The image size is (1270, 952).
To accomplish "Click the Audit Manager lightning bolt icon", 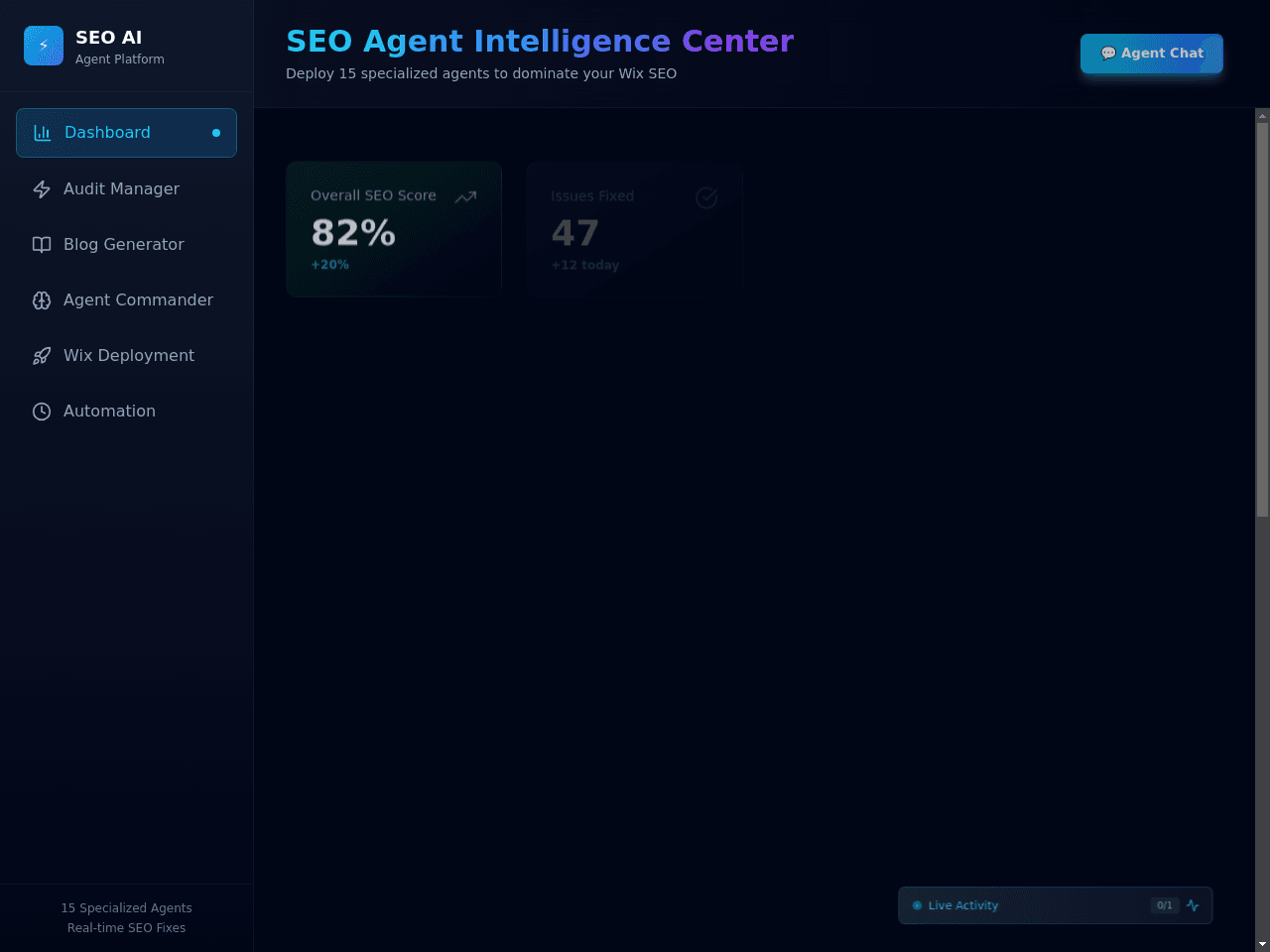I will coord(42,189).
